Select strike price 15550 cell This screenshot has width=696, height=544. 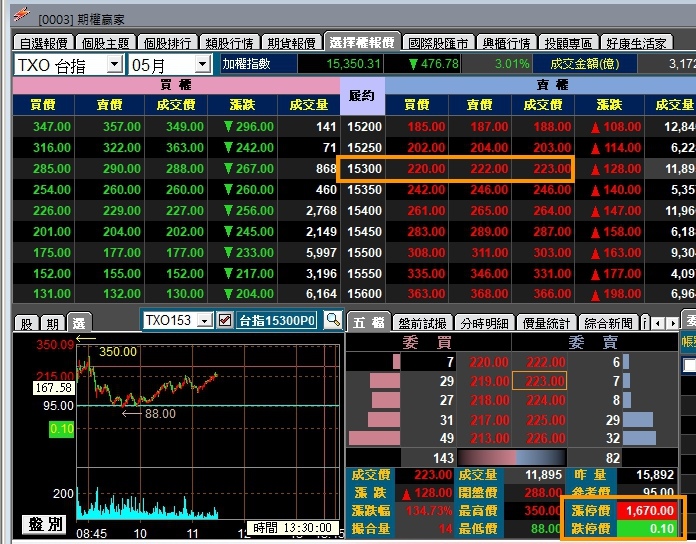click(364, 274)
